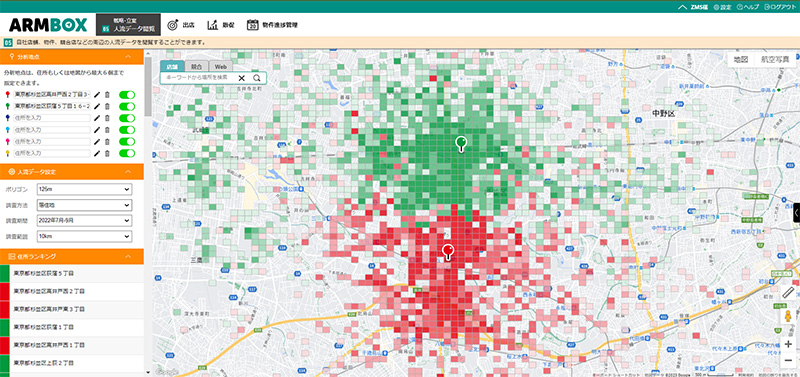Clear the map keyword search with X icon
The width and height of the screenshot is (800, 377).
tap(242, 78)
